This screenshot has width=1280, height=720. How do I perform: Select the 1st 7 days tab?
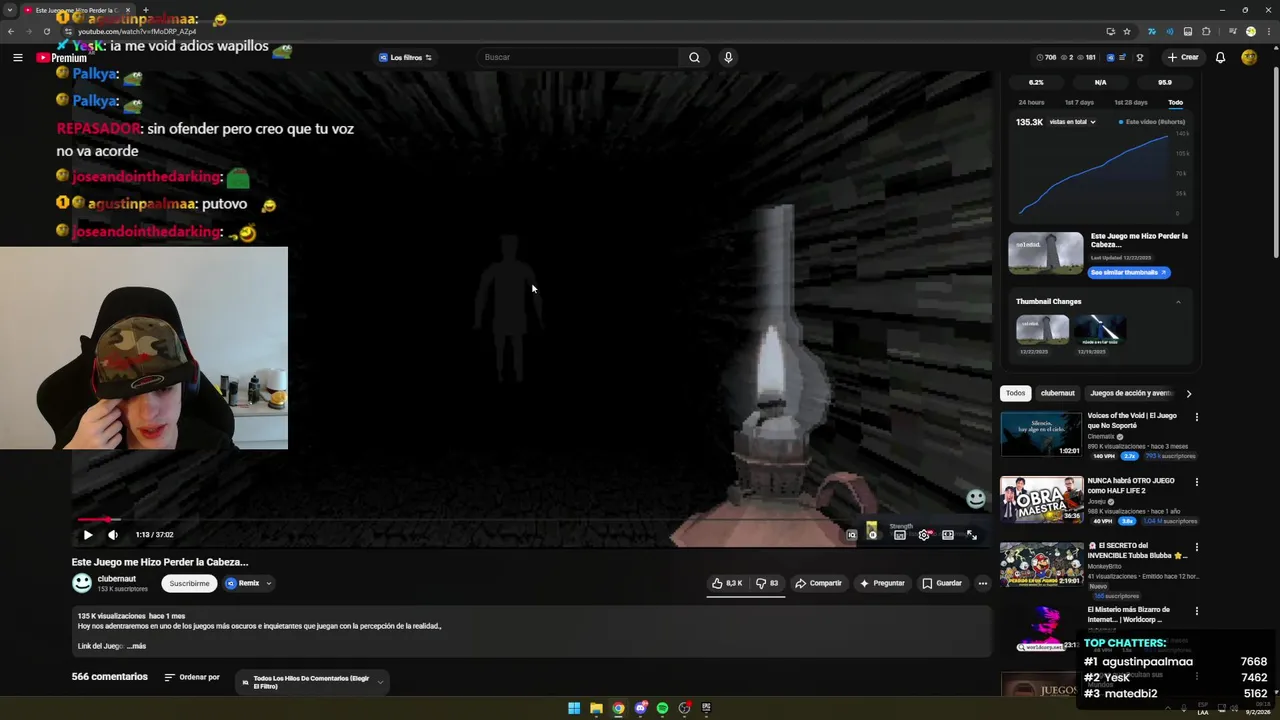1079,102
